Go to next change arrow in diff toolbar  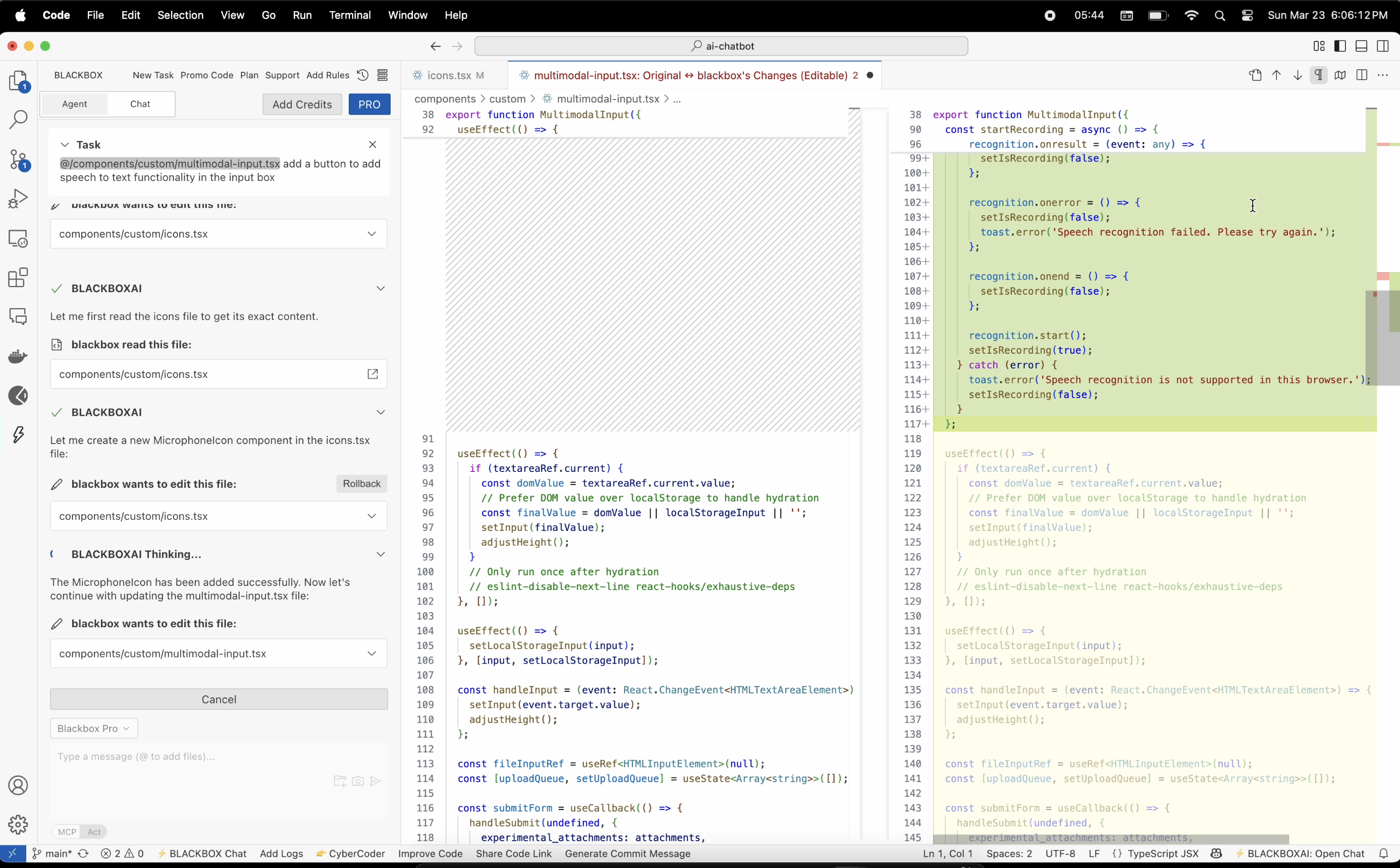[x=1297, y=75]
